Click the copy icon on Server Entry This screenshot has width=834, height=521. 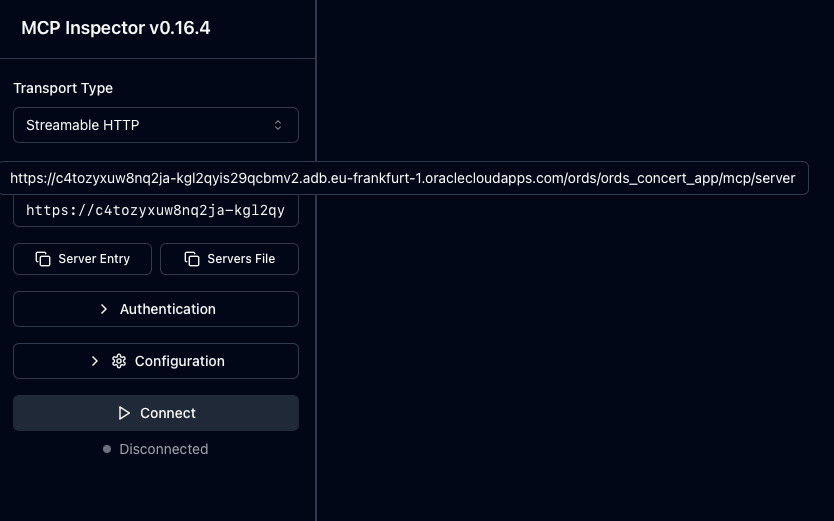43,259
